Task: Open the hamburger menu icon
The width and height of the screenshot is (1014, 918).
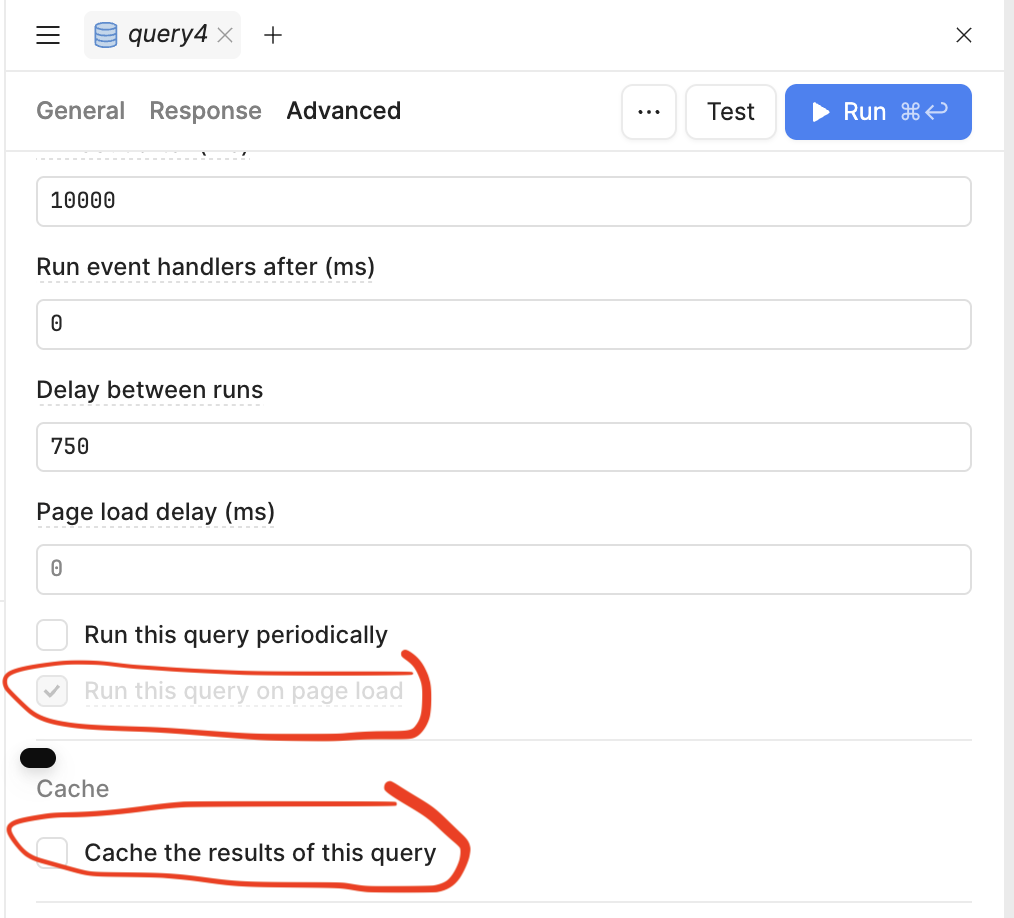Action: coord(48,36)
